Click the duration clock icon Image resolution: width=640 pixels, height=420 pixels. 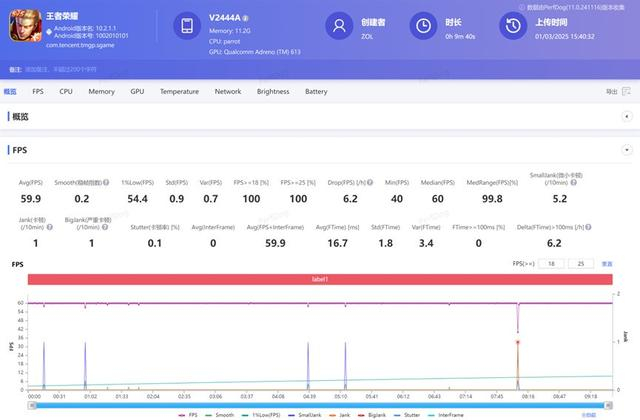pos(426,26)
